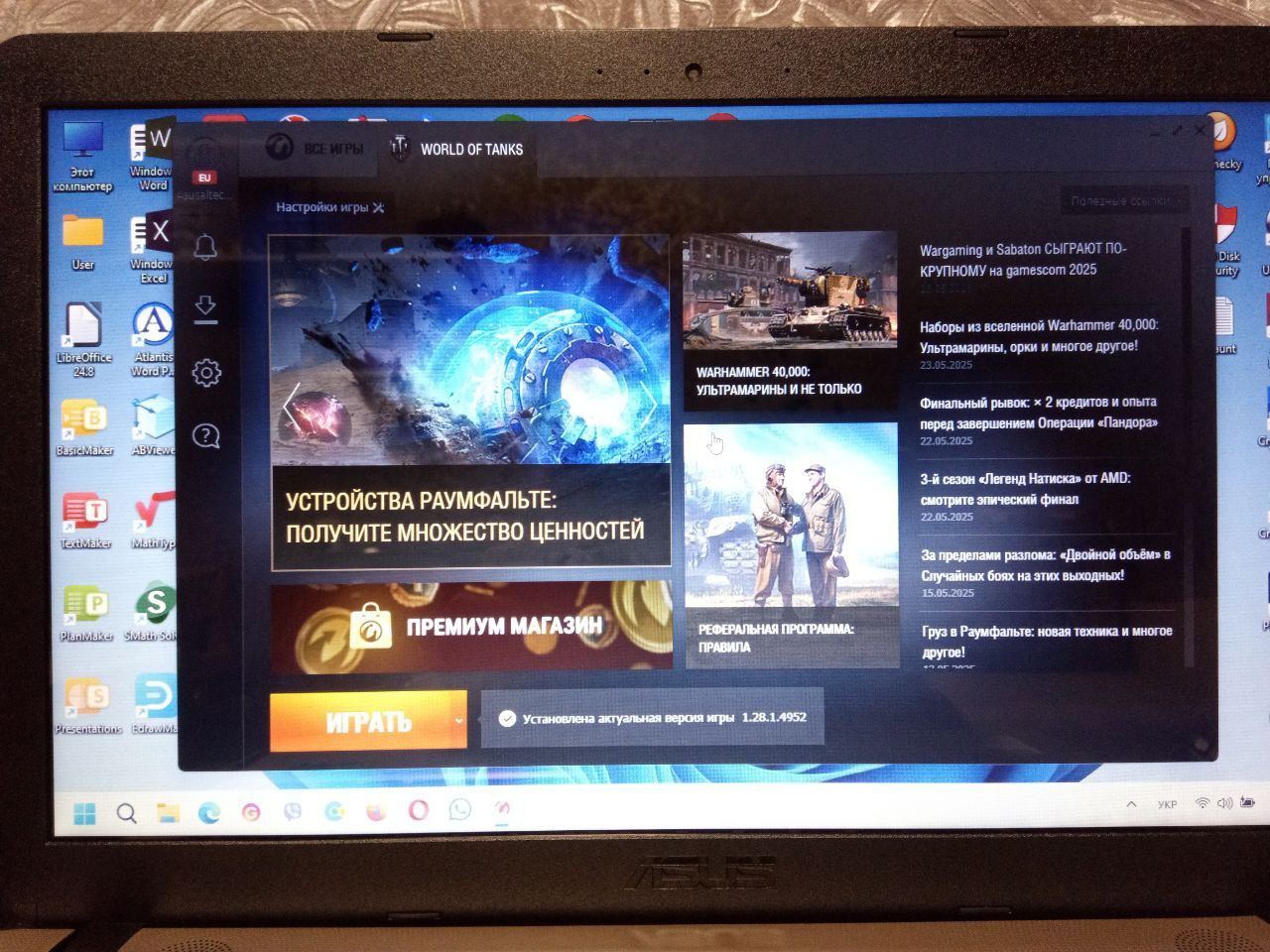The height and width of the screenshot is (952, 1270).
Task: Show next banner slide arrow
Action: pos(652,405)
